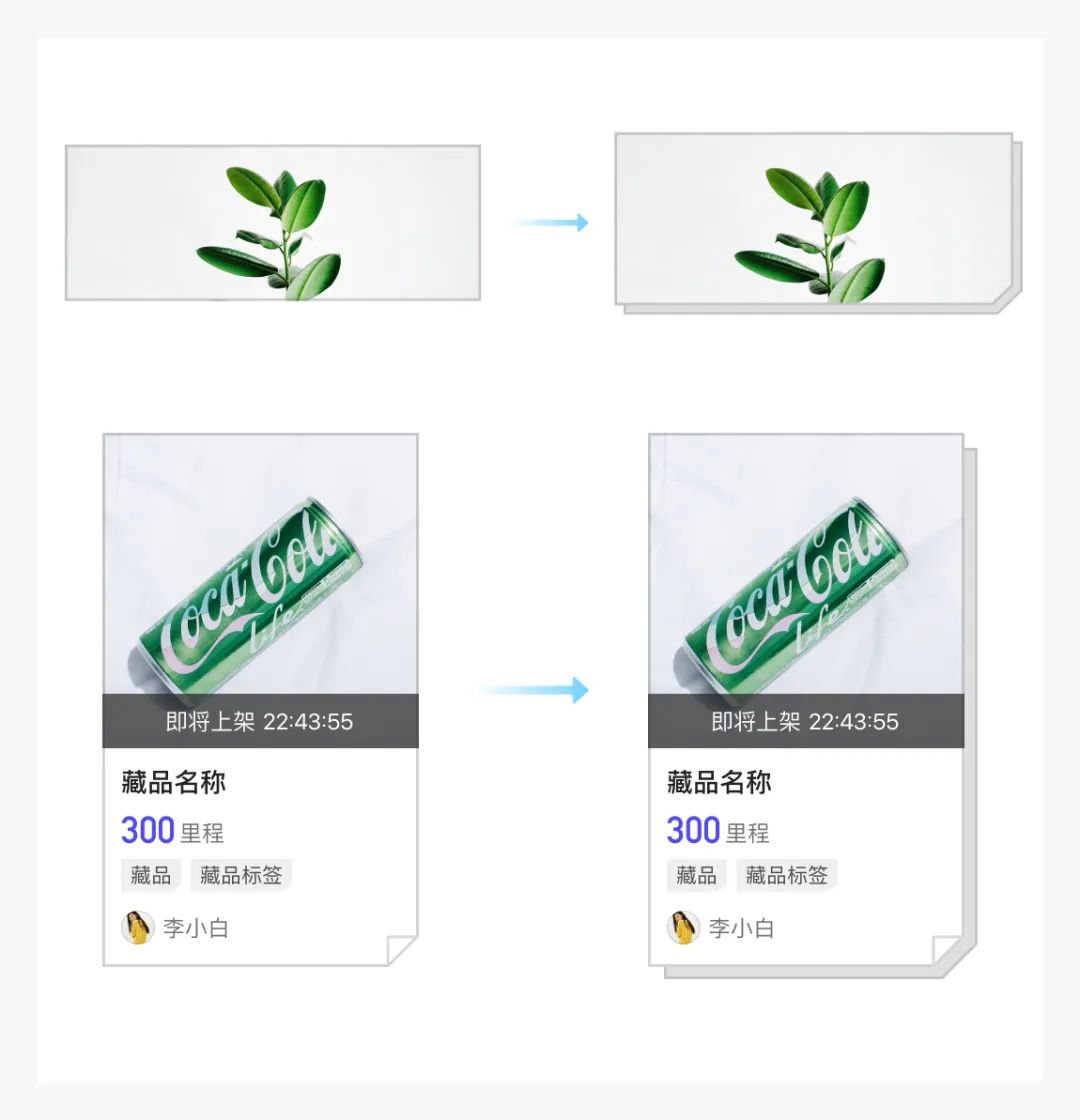Click folded corner of right card
The height and width of the screenshot is (1120, 1080).
tap(947, 951)
